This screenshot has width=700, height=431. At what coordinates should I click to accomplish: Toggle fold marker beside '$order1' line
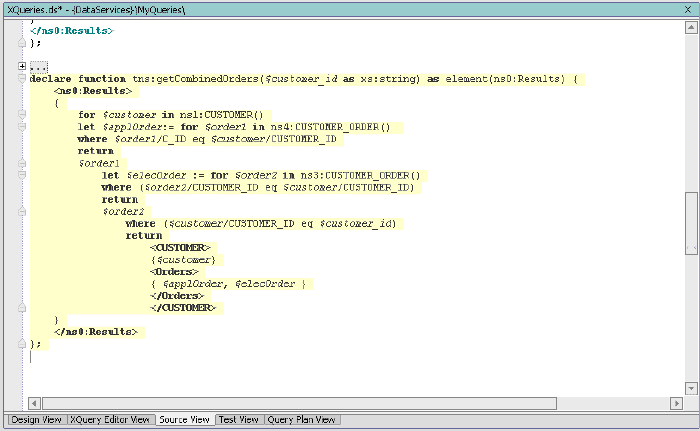click(x=22, y=163)
